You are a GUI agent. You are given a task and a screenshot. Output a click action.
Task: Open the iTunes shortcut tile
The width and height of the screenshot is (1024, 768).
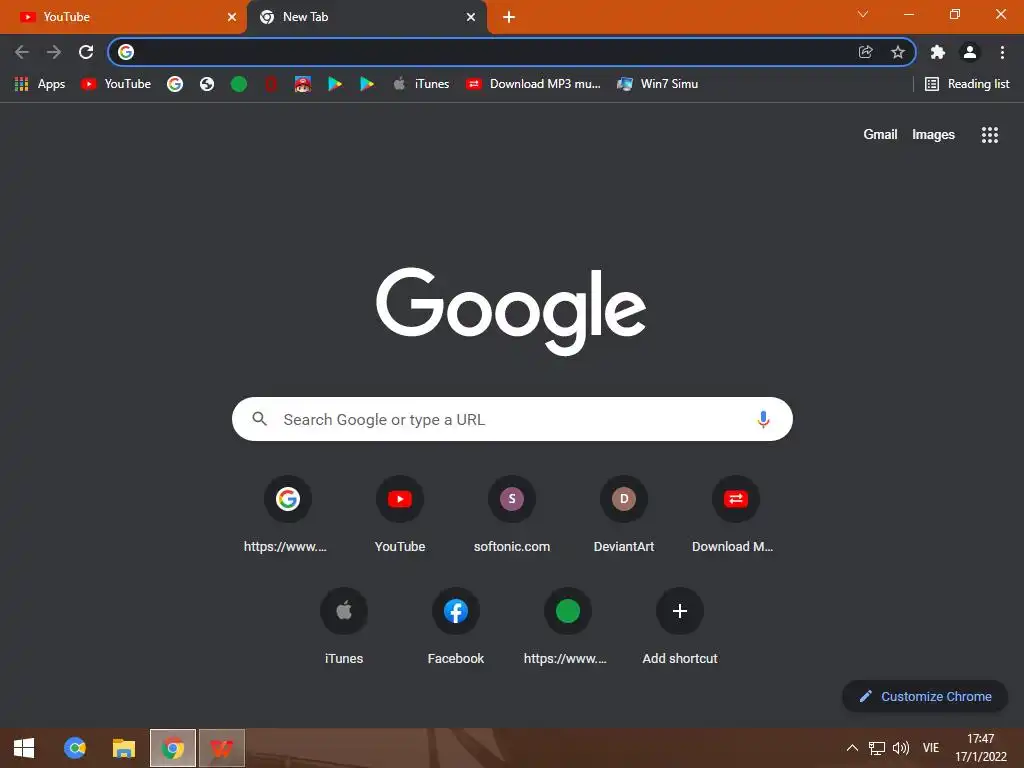344,628
